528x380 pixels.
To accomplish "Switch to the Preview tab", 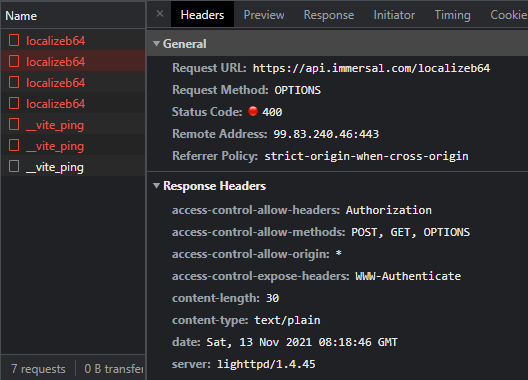I will point(264,15).
